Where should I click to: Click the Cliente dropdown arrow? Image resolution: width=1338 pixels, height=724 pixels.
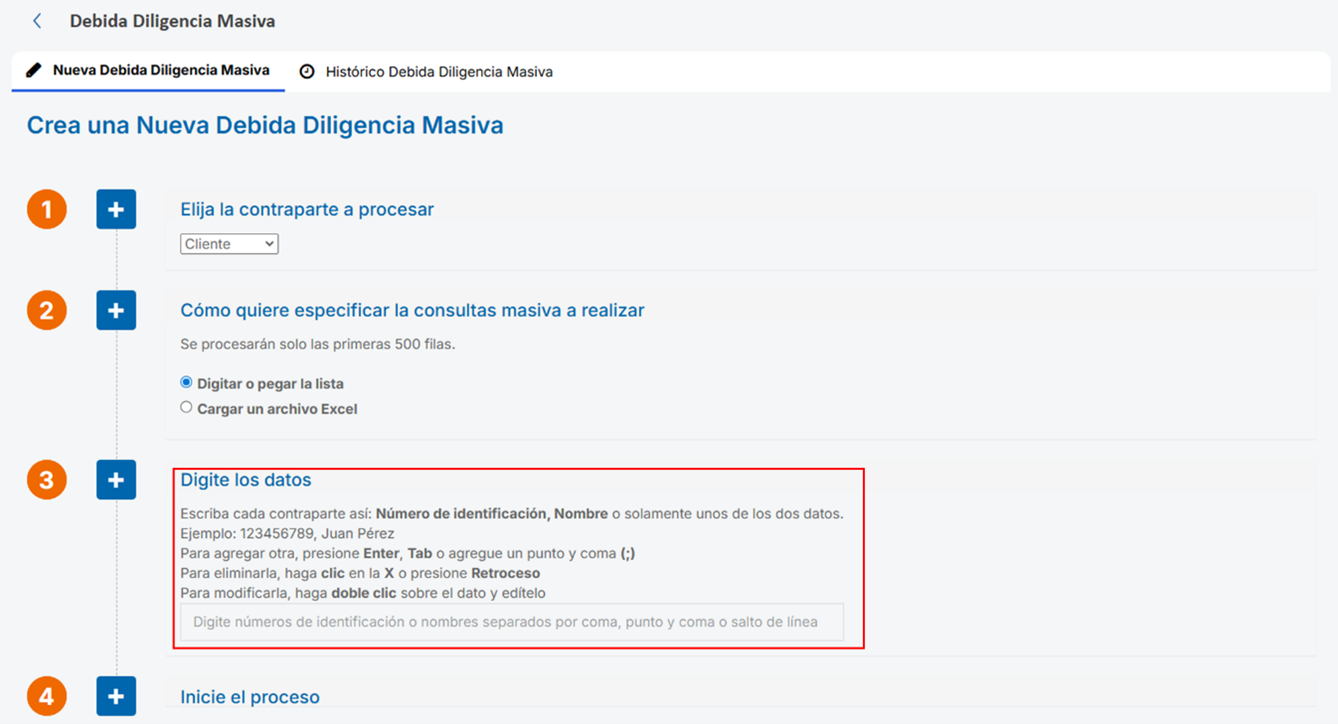(x=266, y=243)
